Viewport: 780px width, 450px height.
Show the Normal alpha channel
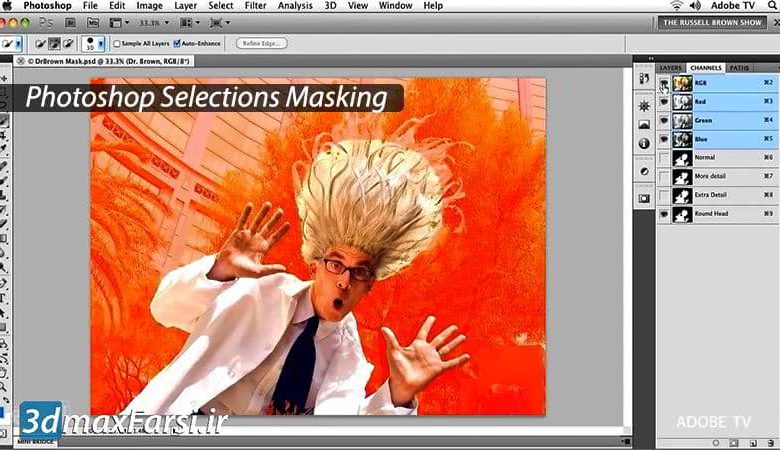(664, 158)
